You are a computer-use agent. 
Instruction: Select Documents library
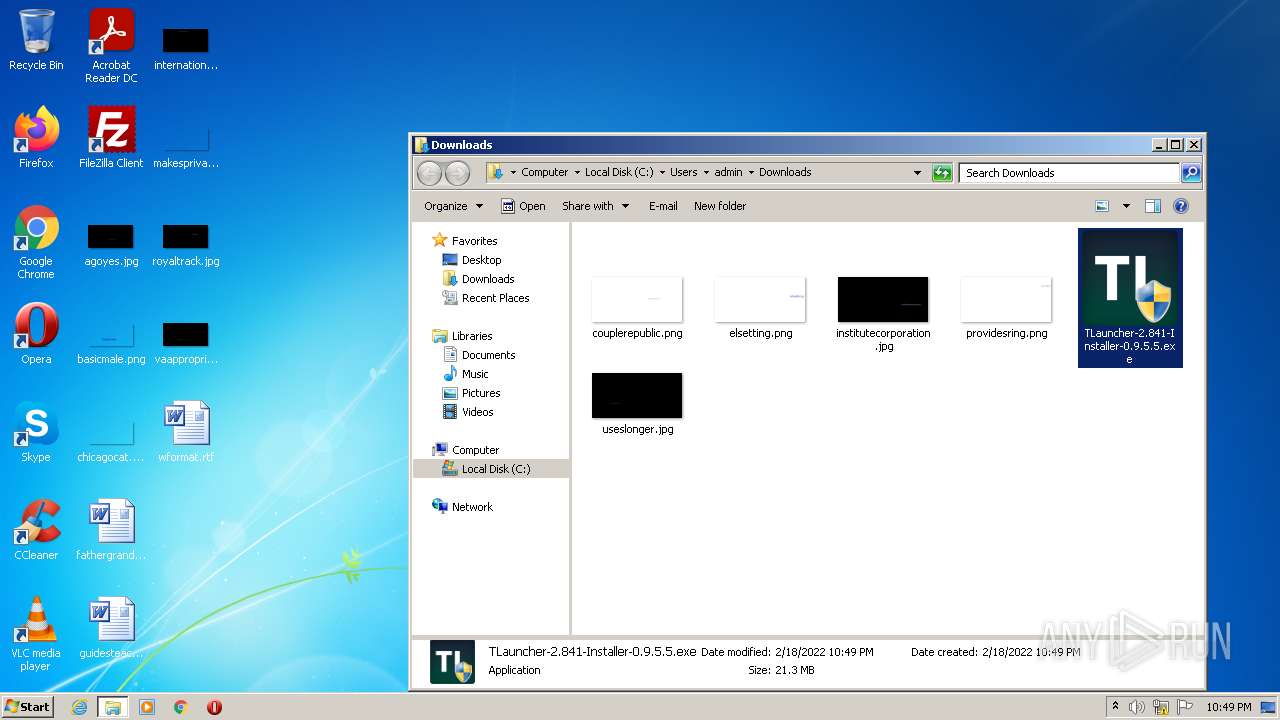[488, 355]
